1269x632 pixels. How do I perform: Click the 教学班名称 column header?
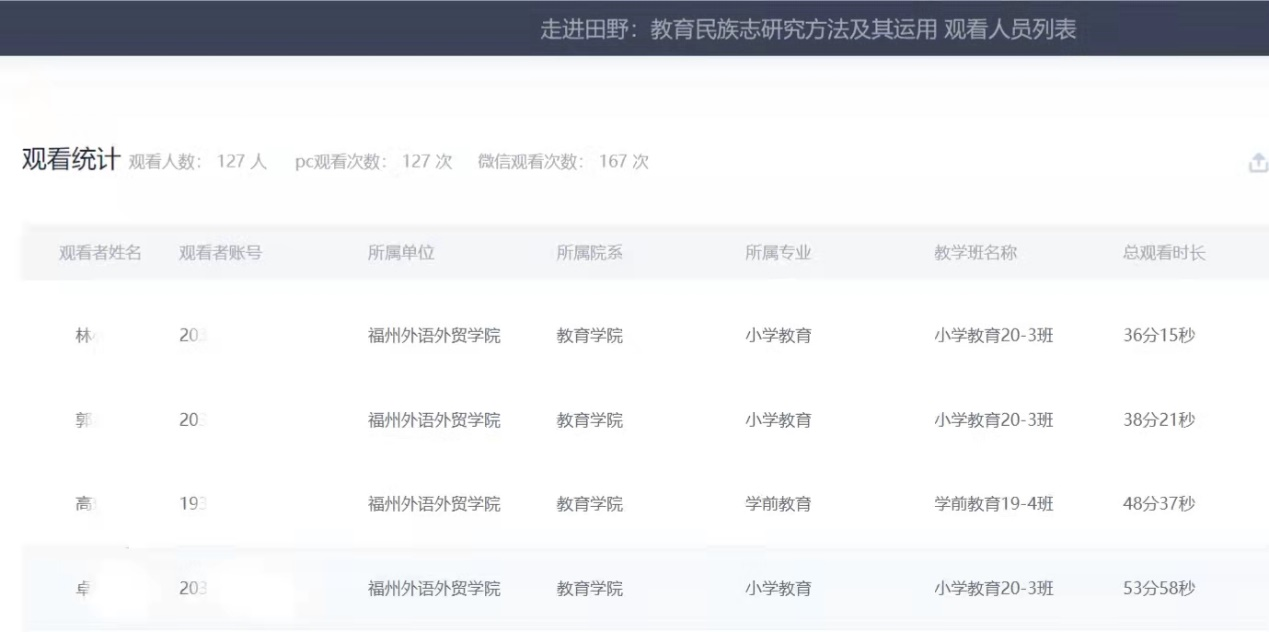click(x=975, y=253)
